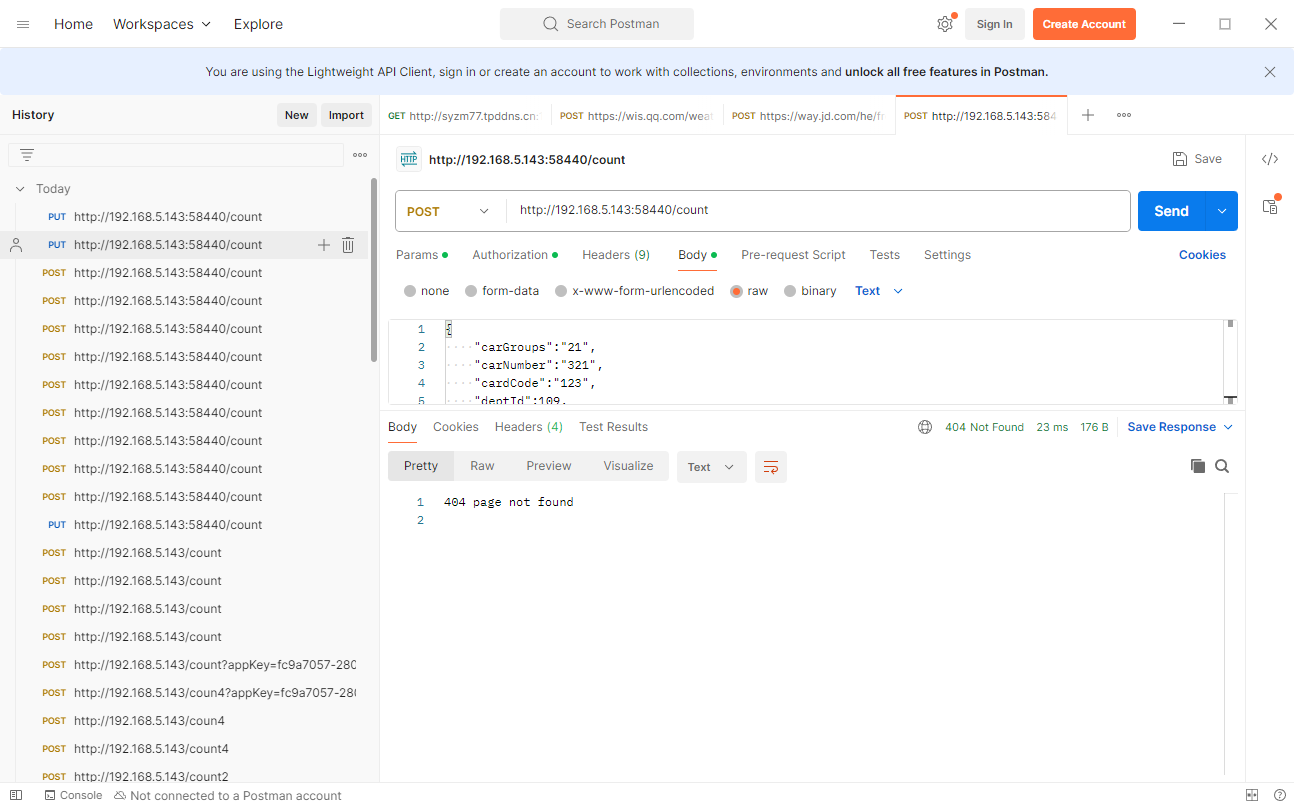Switch to the GET syzm77.tpddns tab
This screenshot has width=1294, height=807.
tap(465, 116)
